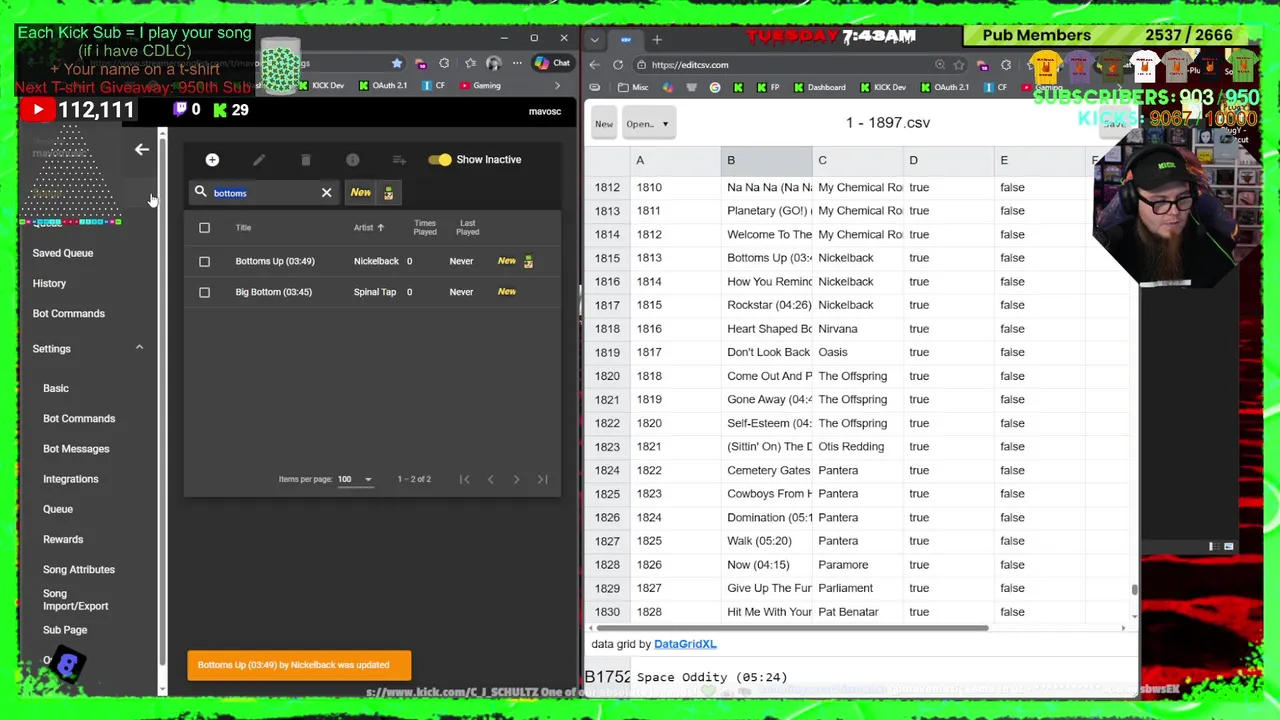Click the bookmark star in left browser
1280x720 pixels.
397,64
